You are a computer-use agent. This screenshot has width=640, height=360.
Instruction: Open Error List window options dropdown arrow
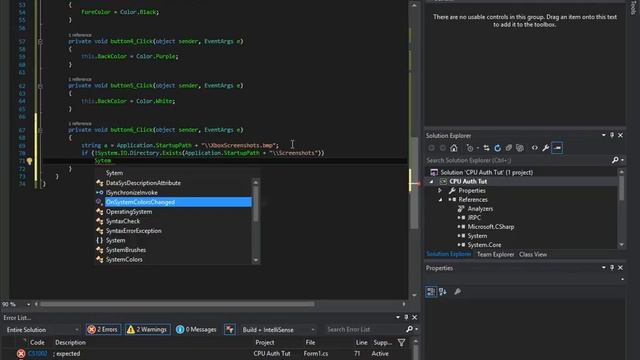(x=398, y=317)
